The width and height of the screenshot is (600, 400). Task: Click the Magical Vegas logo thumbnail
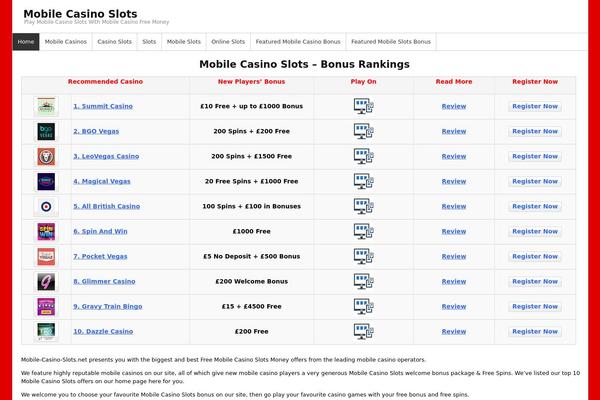pos(46,181)
